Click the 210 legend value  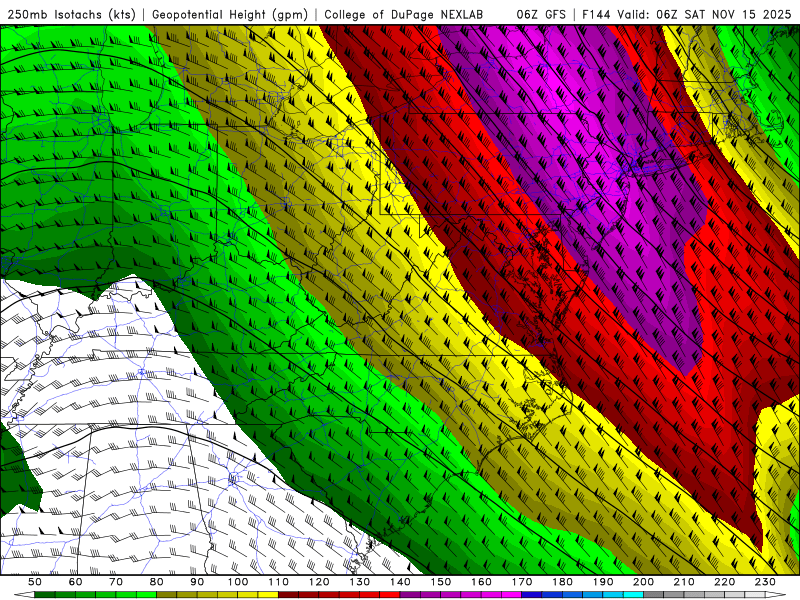click(x=684, y=582)
